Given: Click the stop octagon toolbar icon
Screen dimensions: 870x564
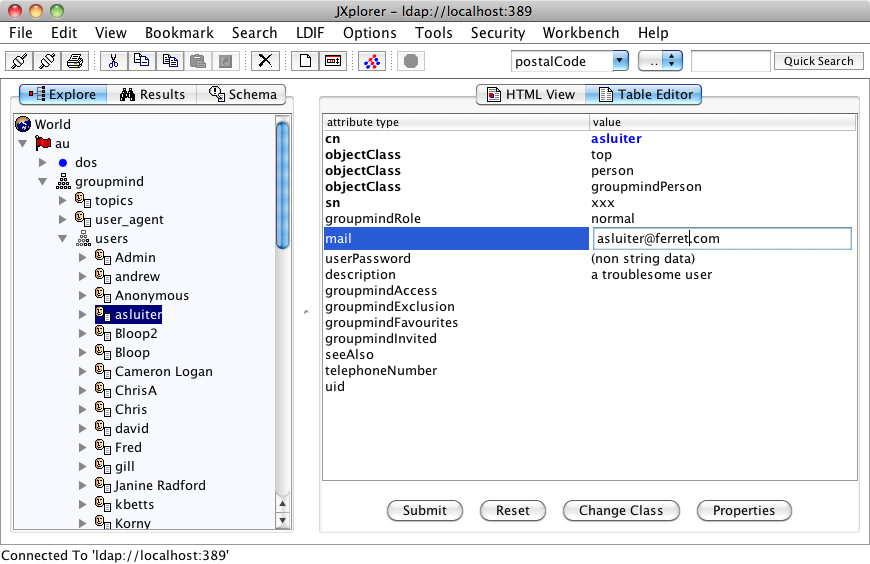Looking at the screenshot, I should coord(411,61).
